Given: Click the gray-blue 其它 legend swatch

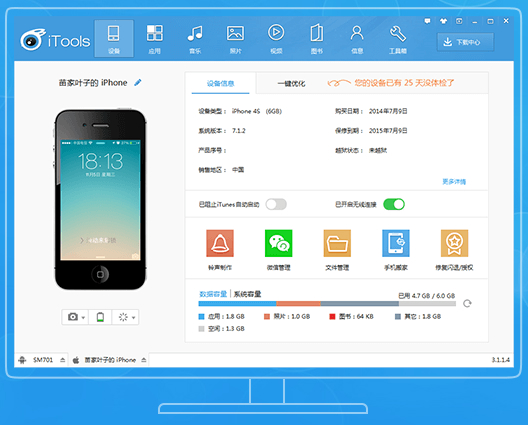Looking at the screenshot, I should click(x=398, y=317).
